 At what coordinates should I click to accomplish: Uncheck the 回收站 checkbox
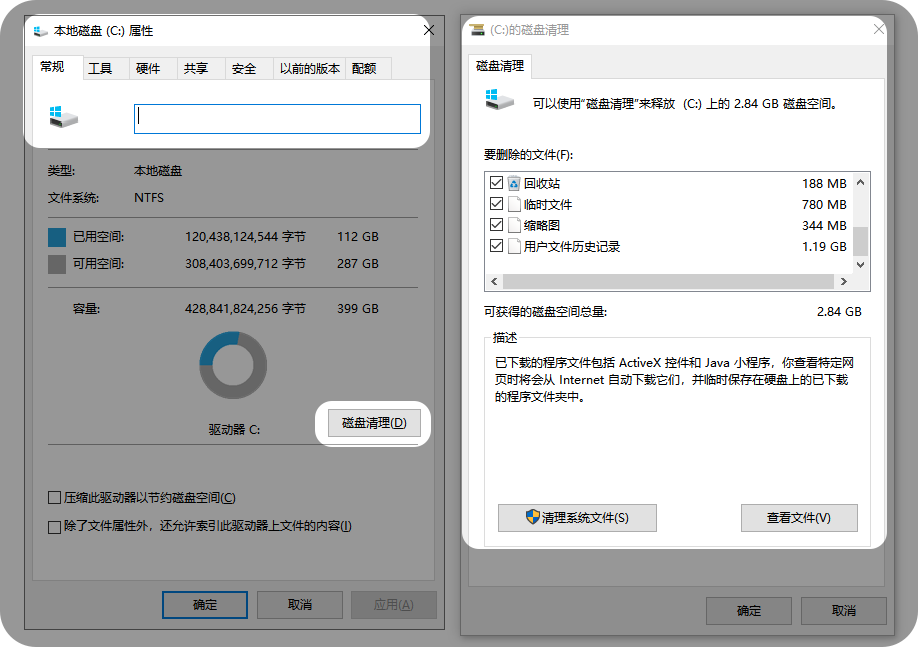click(496, 183)
